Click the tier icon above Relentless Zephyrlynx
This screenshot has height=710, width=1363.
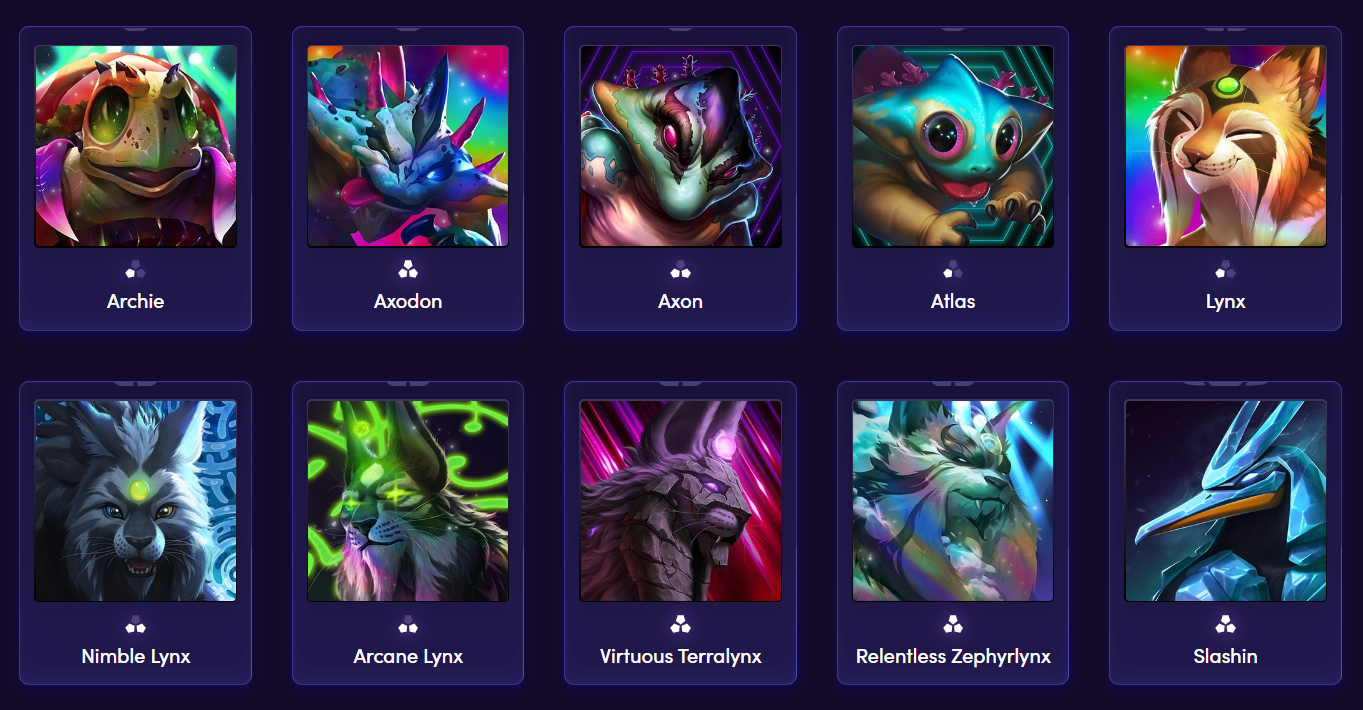(x=953, y=625)
